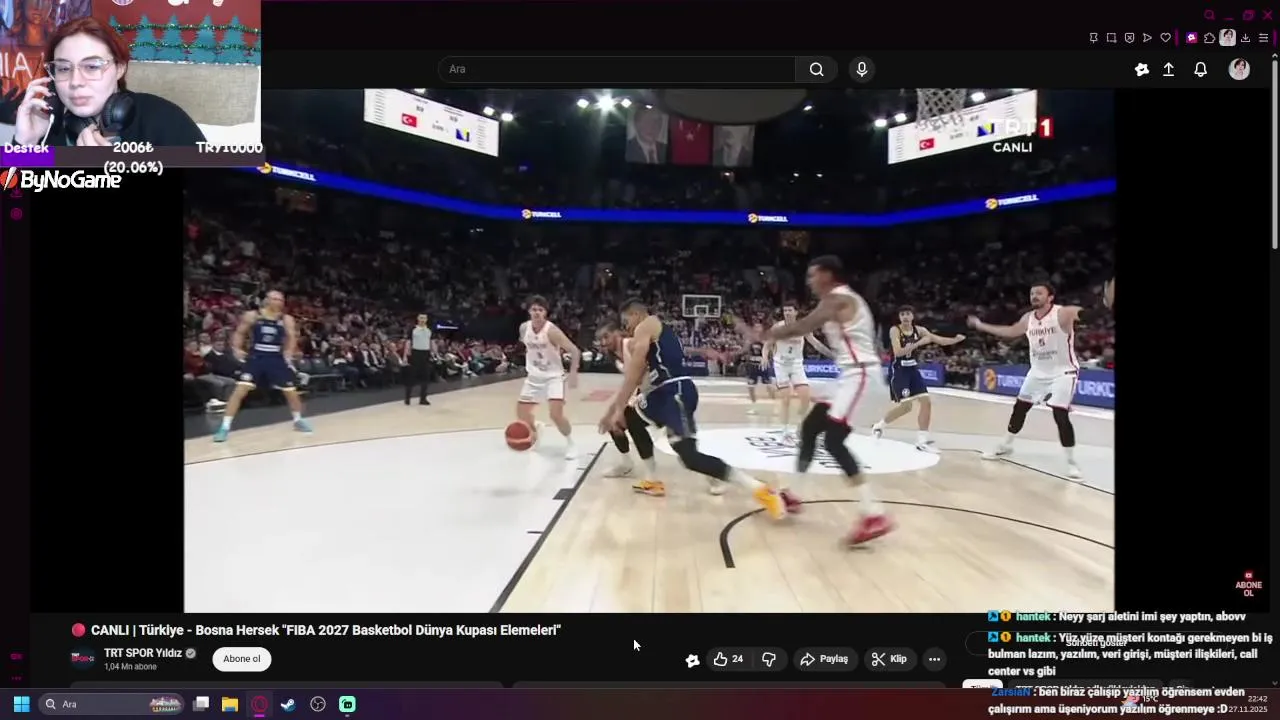
Task: Click the Paylaş share button
Action: 824,659
